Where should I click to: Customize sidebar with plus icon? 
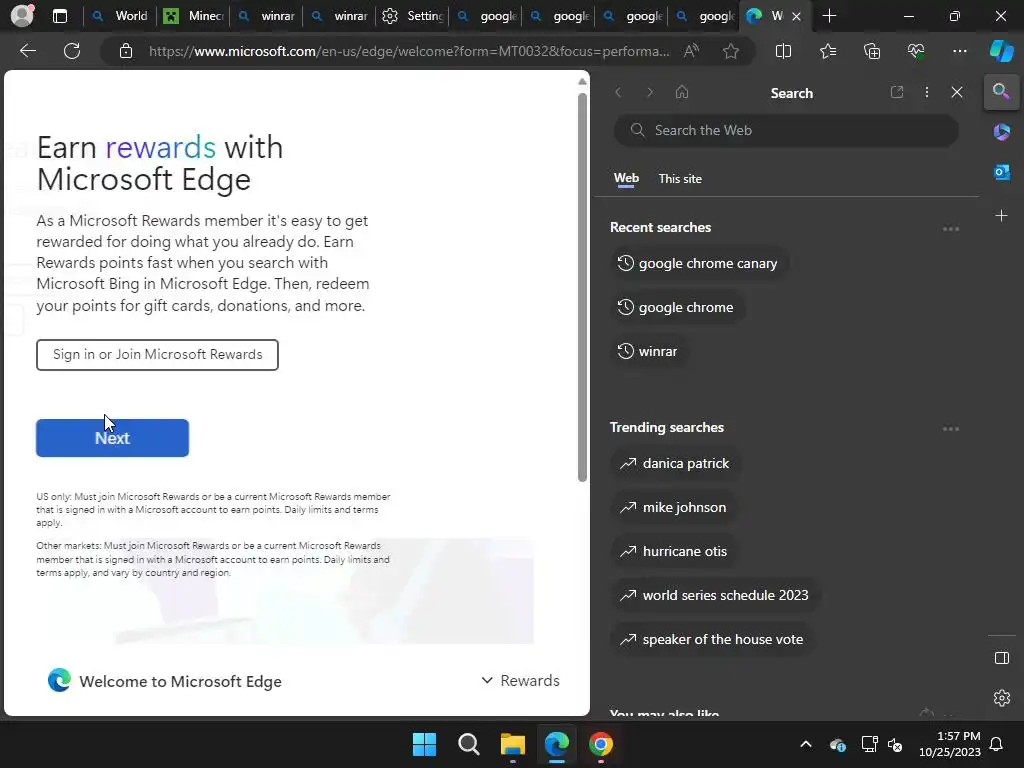pyautogui.click(x=1001, y=216)
